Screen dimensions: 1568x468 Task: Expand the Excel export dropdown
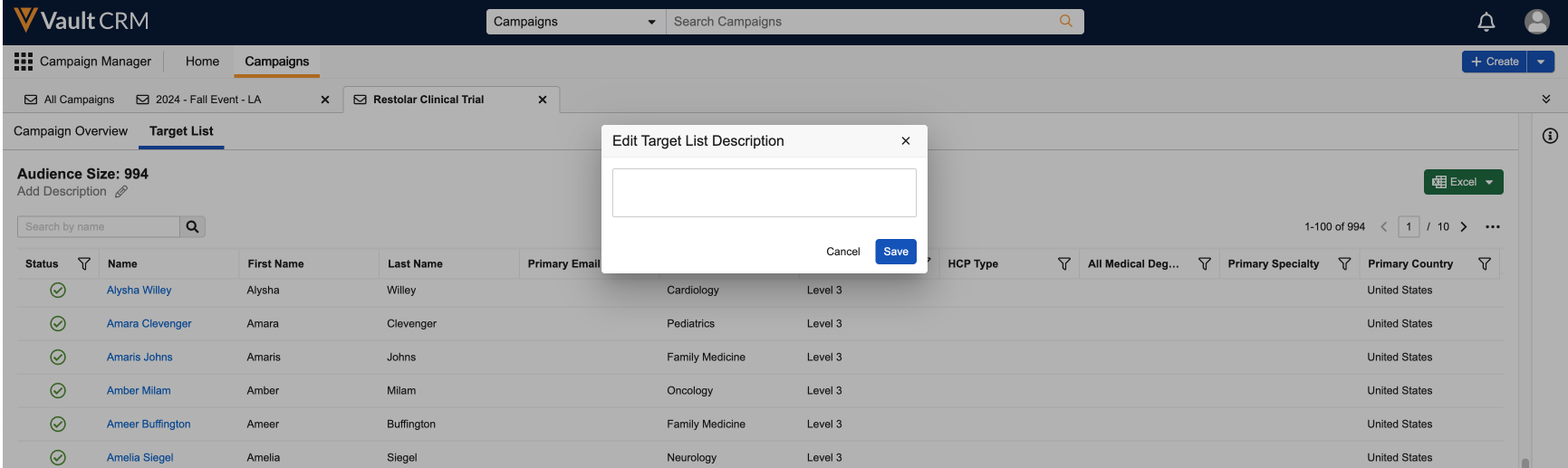pos(1489,182)
